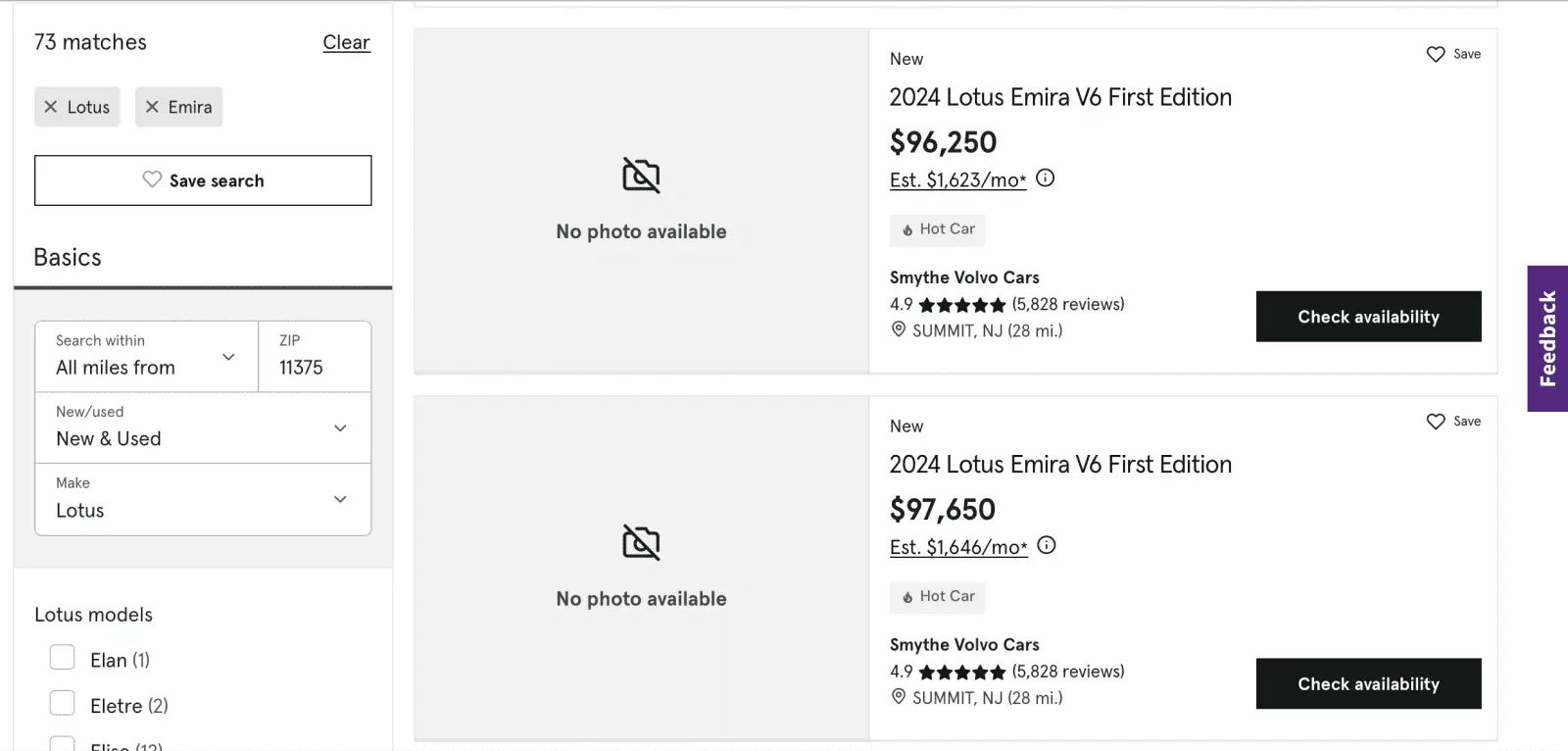Click the heart icon for the $96,250 Emira

click(1436, 54)
